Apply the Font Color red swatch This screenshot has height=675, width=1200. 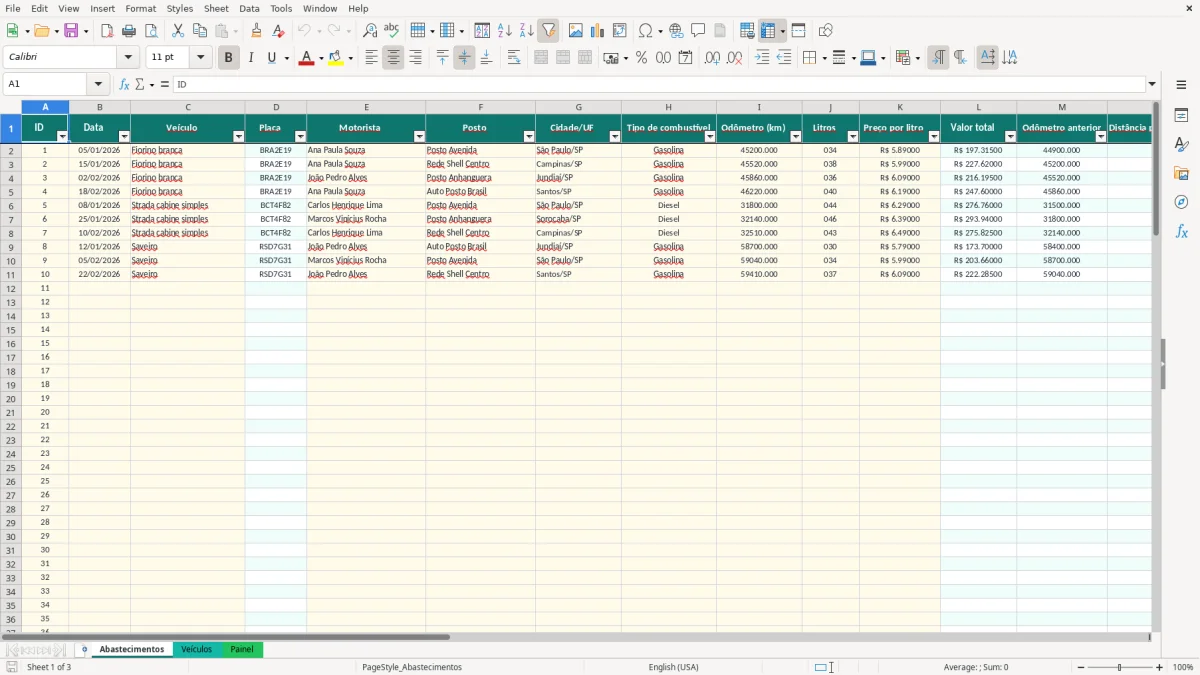pos(306,58)
